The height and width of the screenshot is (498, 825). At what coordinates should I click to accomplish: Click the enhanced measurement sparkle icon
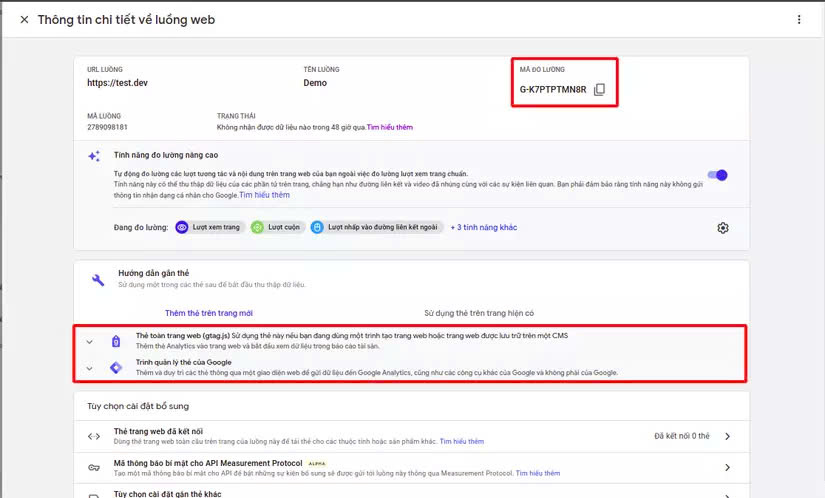pos(94,156)
